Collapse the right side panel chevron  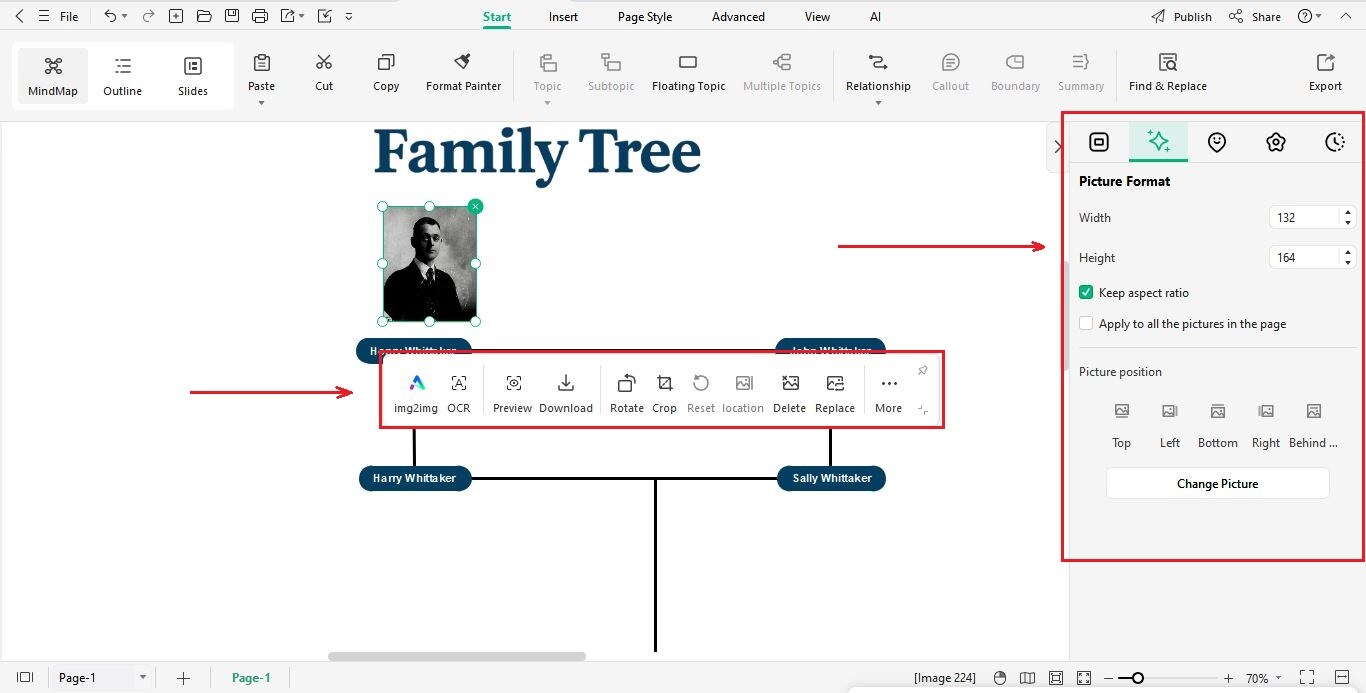pos(1058,147)
